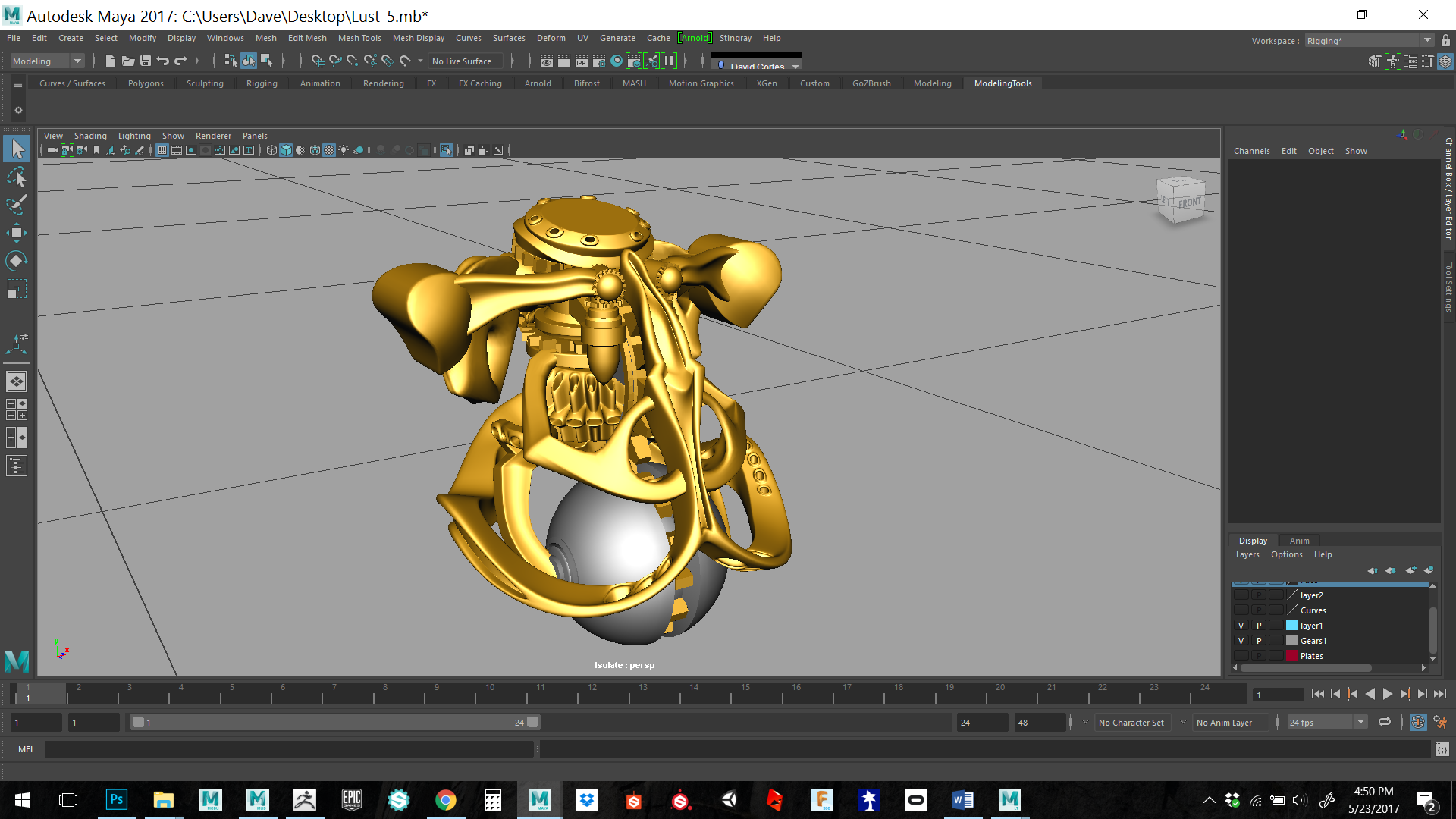1456x819 pixels.
Task: Choose the Move tool
Action: tap(17, 233)
